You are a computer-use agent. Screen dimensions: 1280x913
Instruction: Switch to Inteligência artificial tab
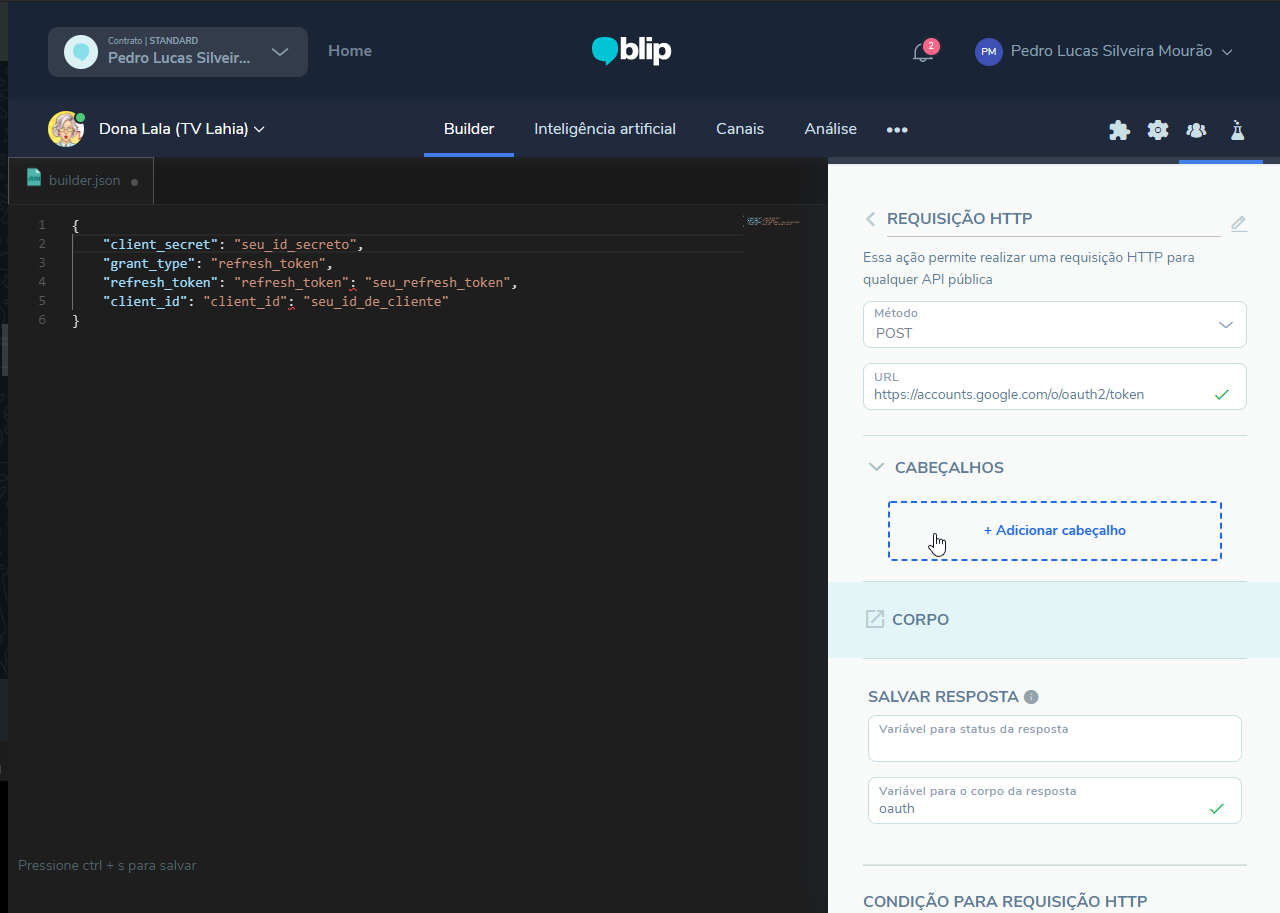605,129
